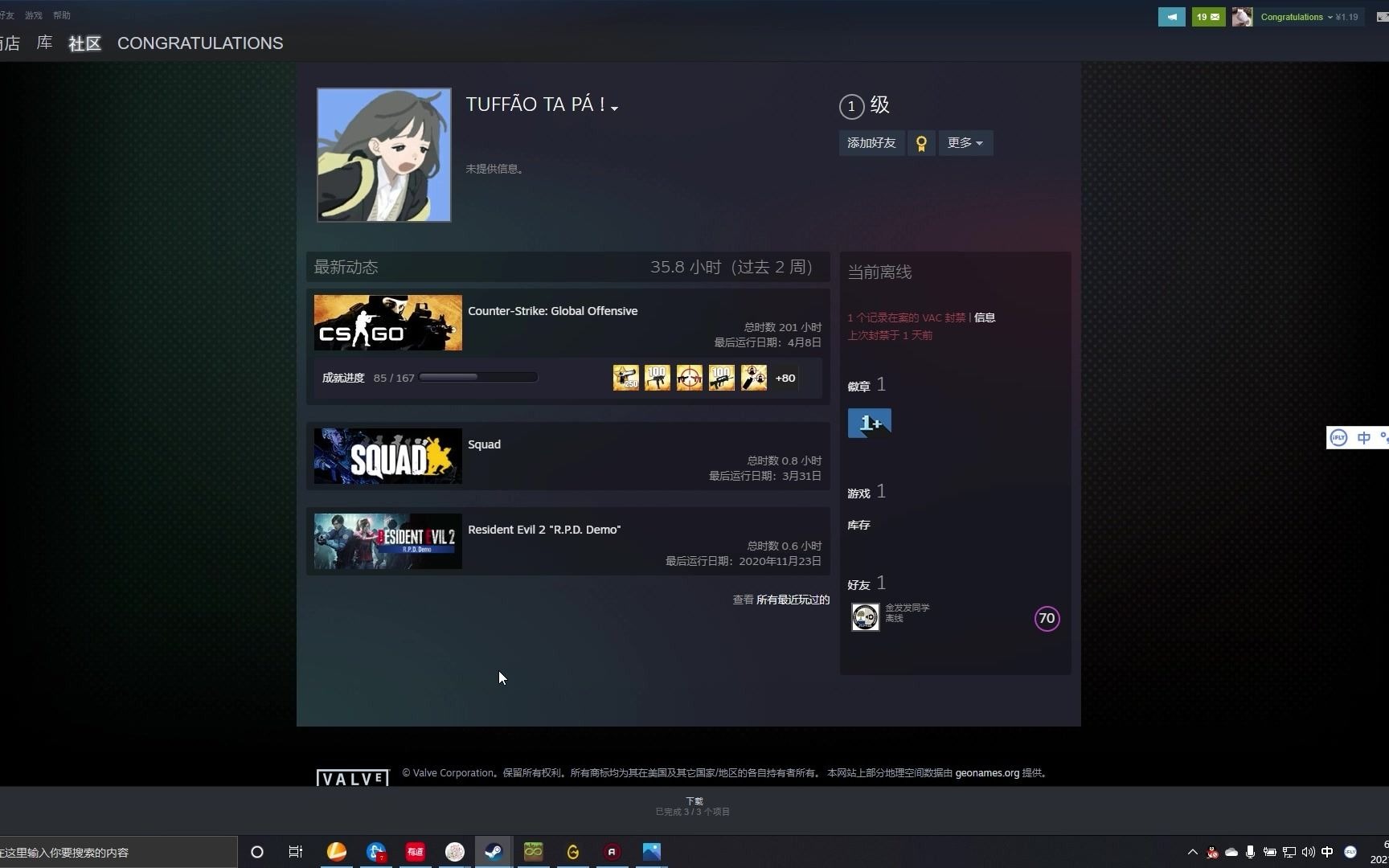Click the speaker volume tray icon
The height and width of the screenshot is (868, 1389).
pos(1308,853)
